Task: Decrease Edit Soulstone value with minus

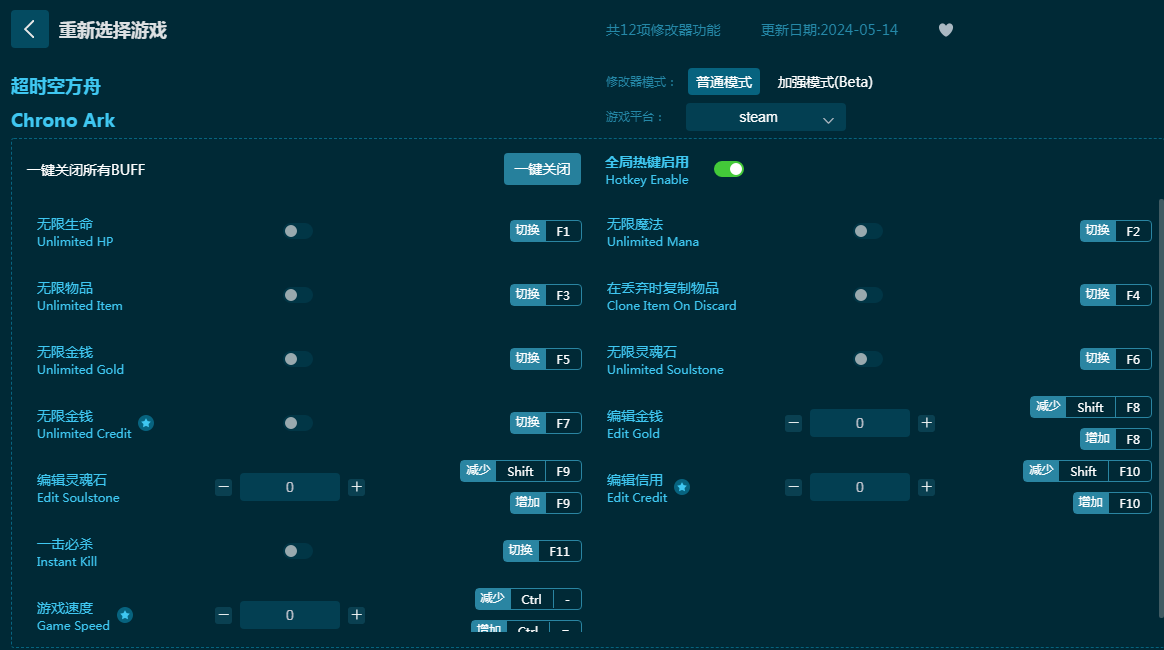Action: coord(223,487)
